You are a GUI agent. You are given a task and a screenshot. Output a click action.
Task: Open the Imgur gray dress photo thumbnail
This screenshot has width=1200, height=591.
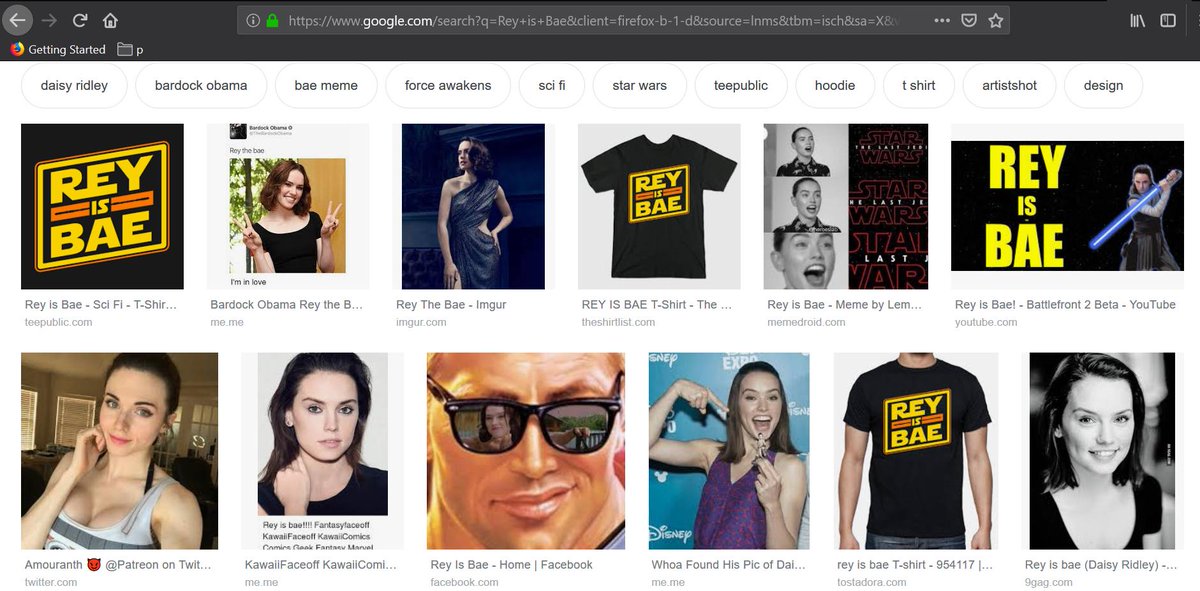click(473, 207)
